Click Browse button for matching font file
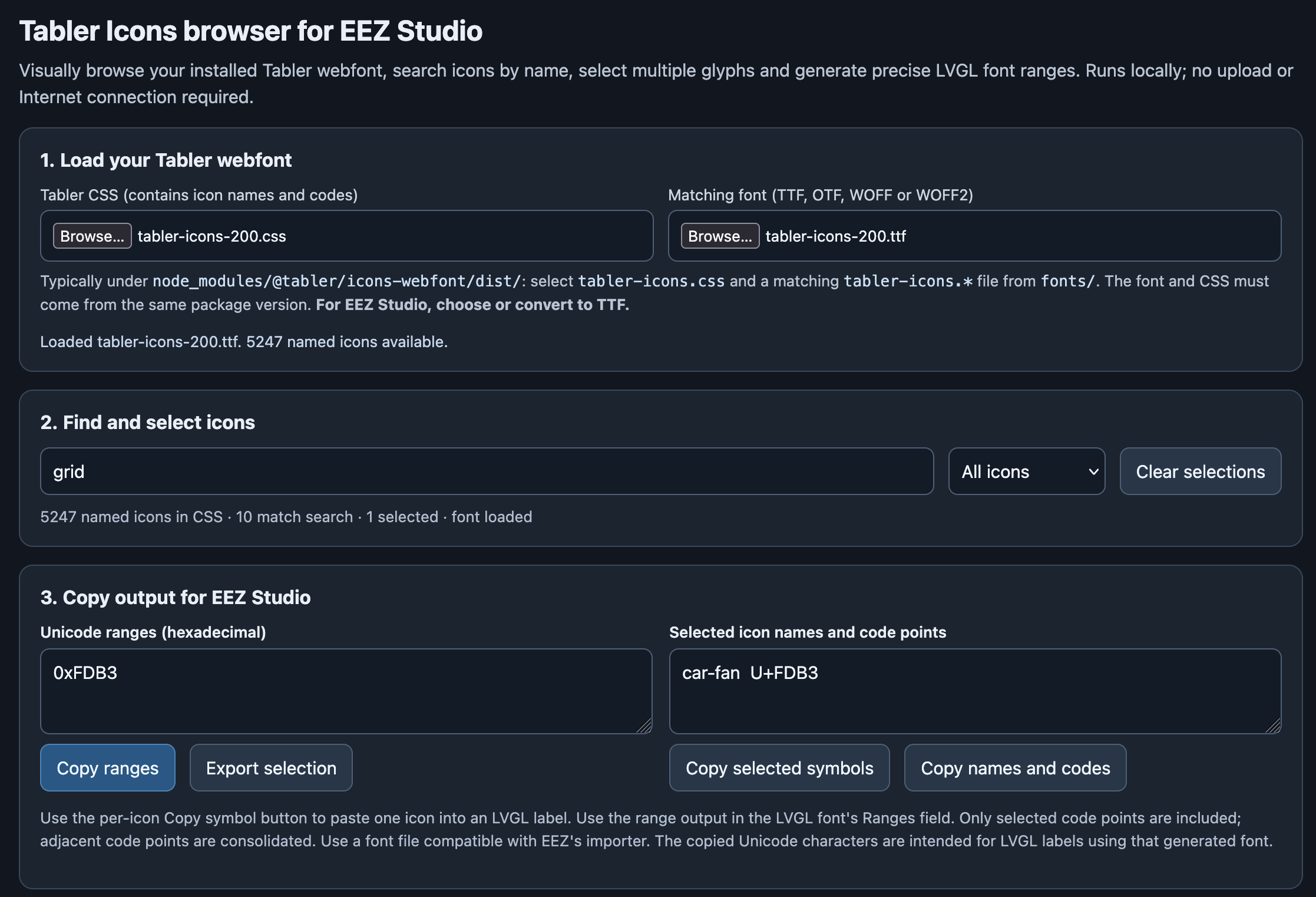Image resolution: width=1316 pixels, height=897 pixels. pyautogui.click(x=720, y=236)
